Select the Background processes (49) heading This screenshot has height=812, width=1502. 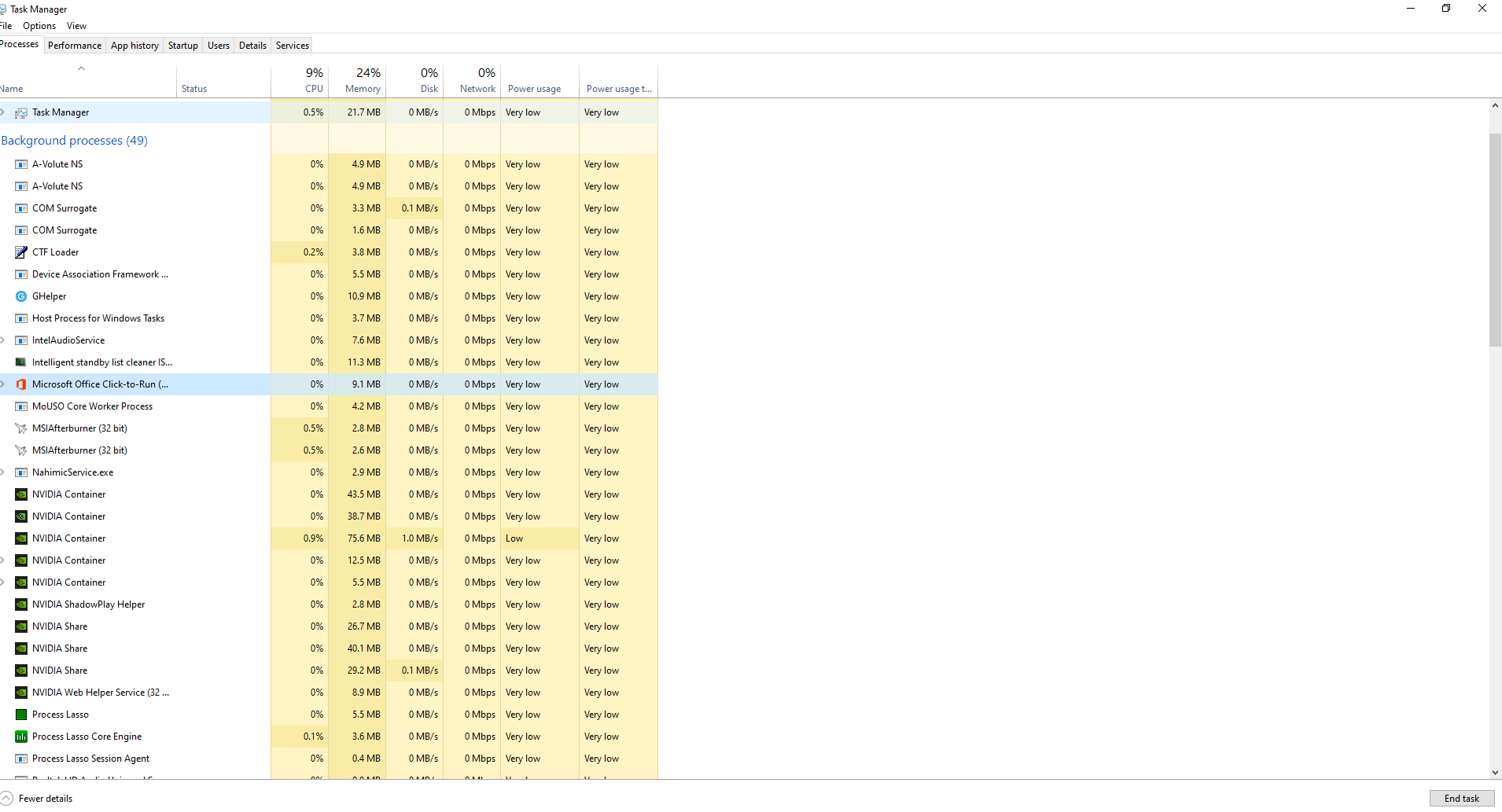(75, 141)
